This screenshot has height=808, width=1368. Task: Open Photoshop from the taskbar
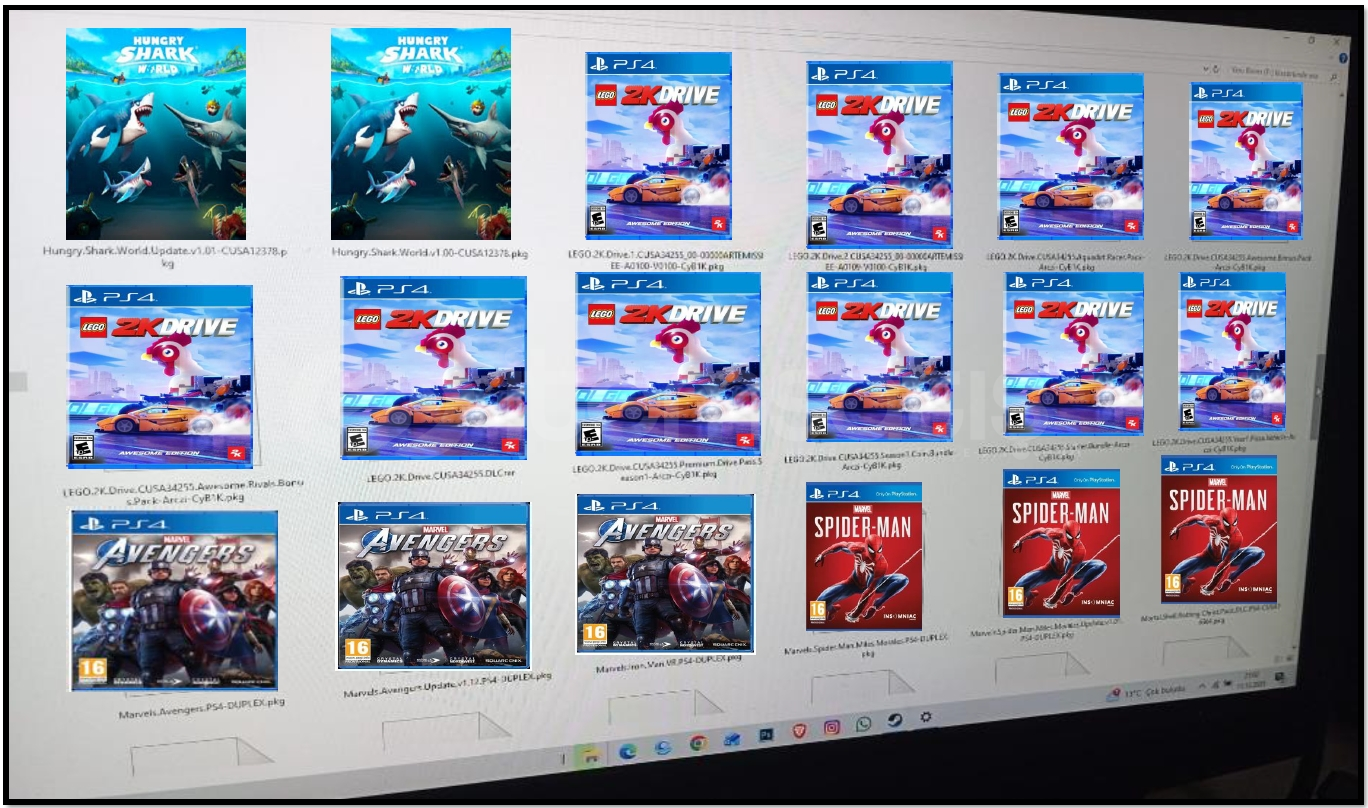(x=767, y=736)
